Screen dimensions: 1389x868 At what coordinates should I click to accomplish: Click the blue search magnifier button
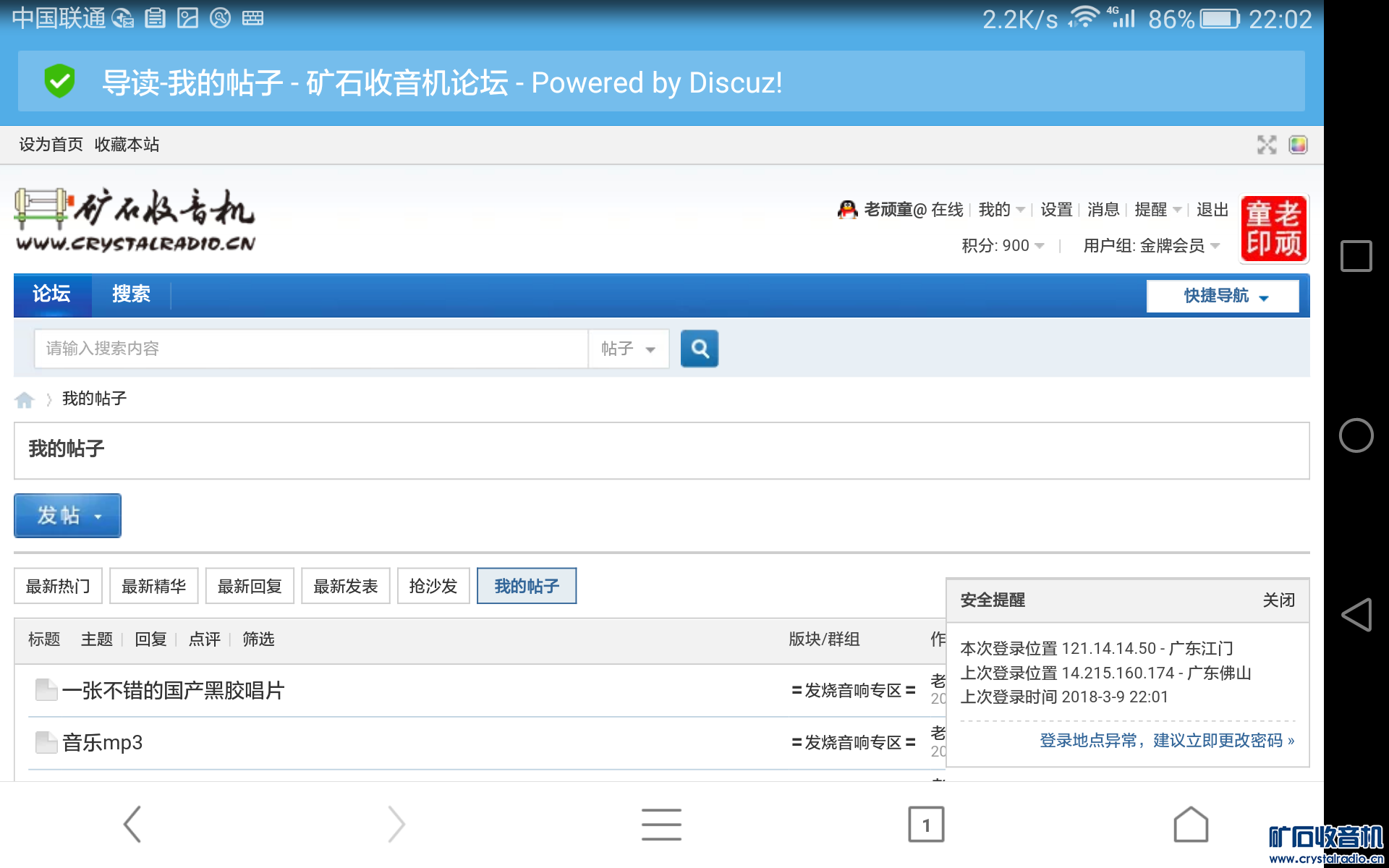coord(699,349)
